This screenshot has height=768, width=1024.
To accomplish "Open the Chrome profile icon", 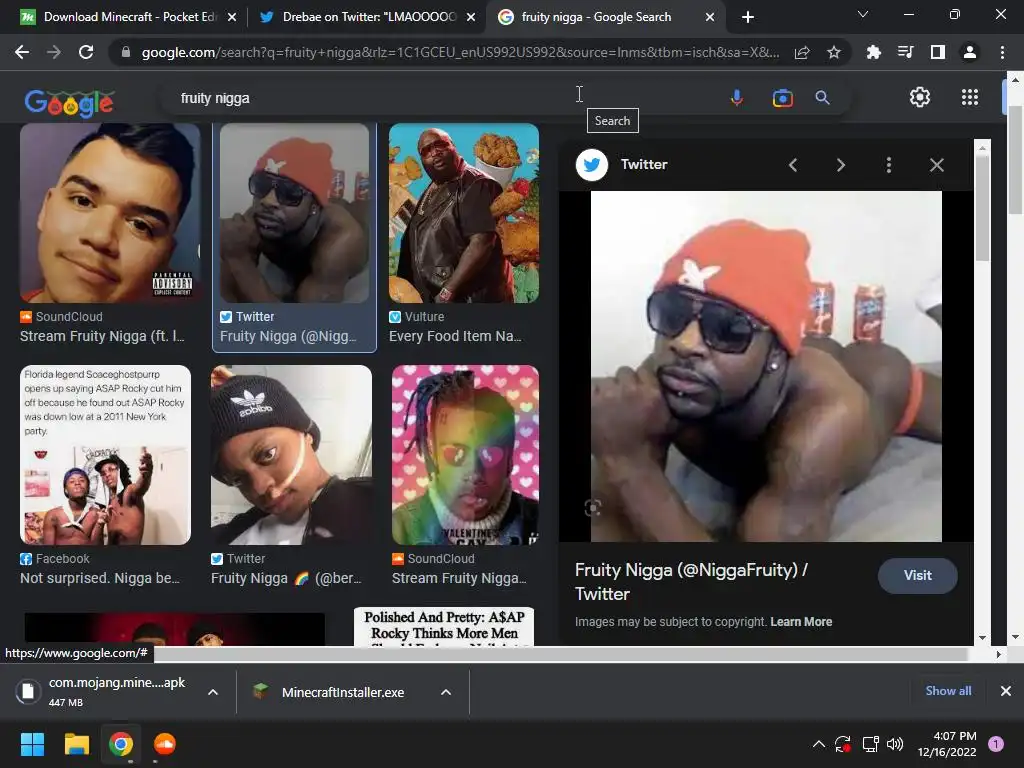I will (x=970, y=52).
